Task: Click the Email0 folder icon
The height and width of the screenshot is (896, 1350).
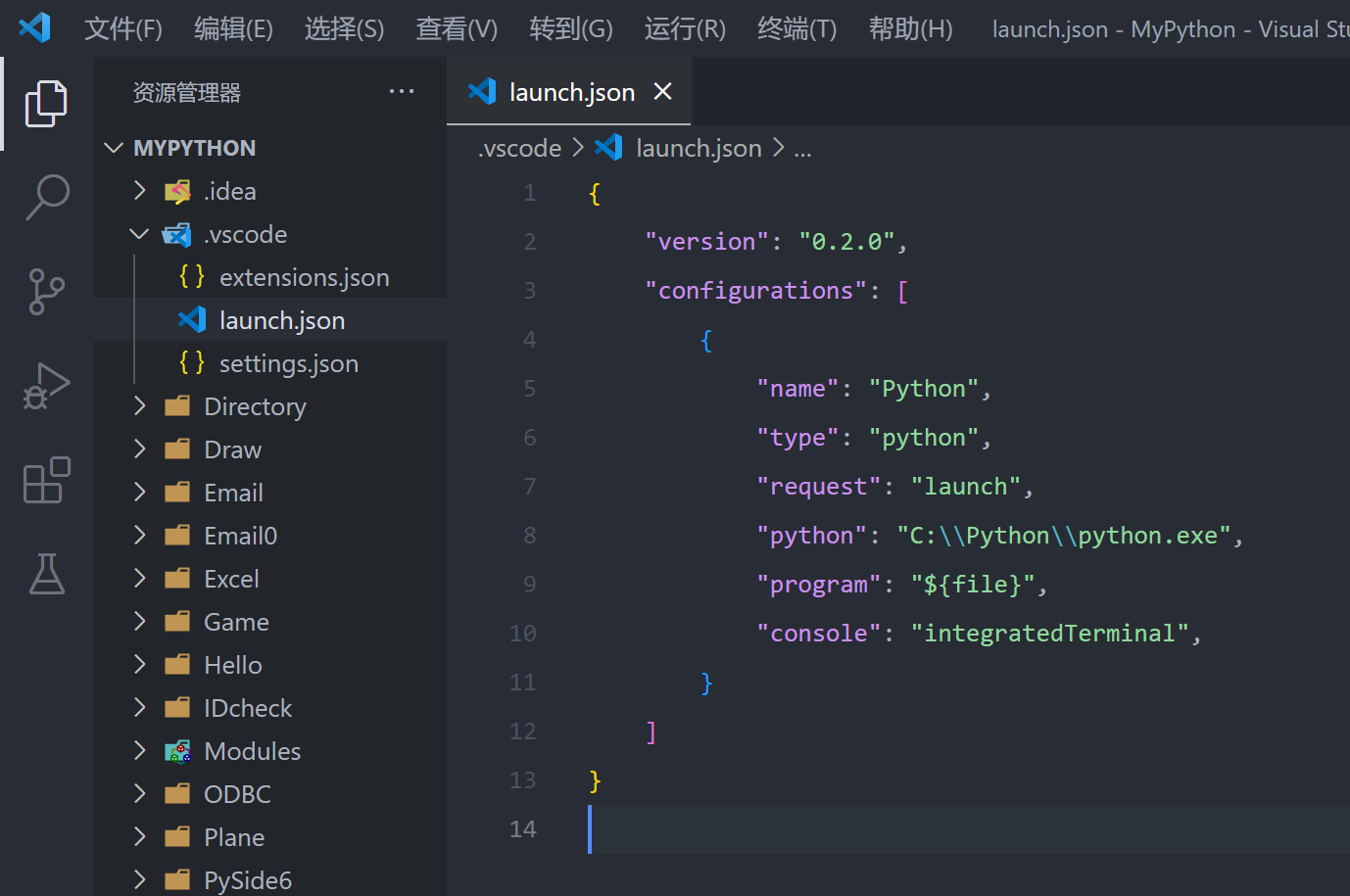Action: pyautogui.click(x=177, y=536)
